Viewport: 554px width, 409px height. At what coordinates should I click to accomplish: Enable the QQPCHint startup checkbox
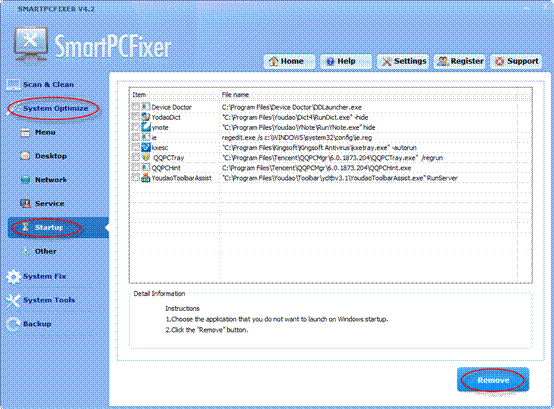(x=136, y=167)
